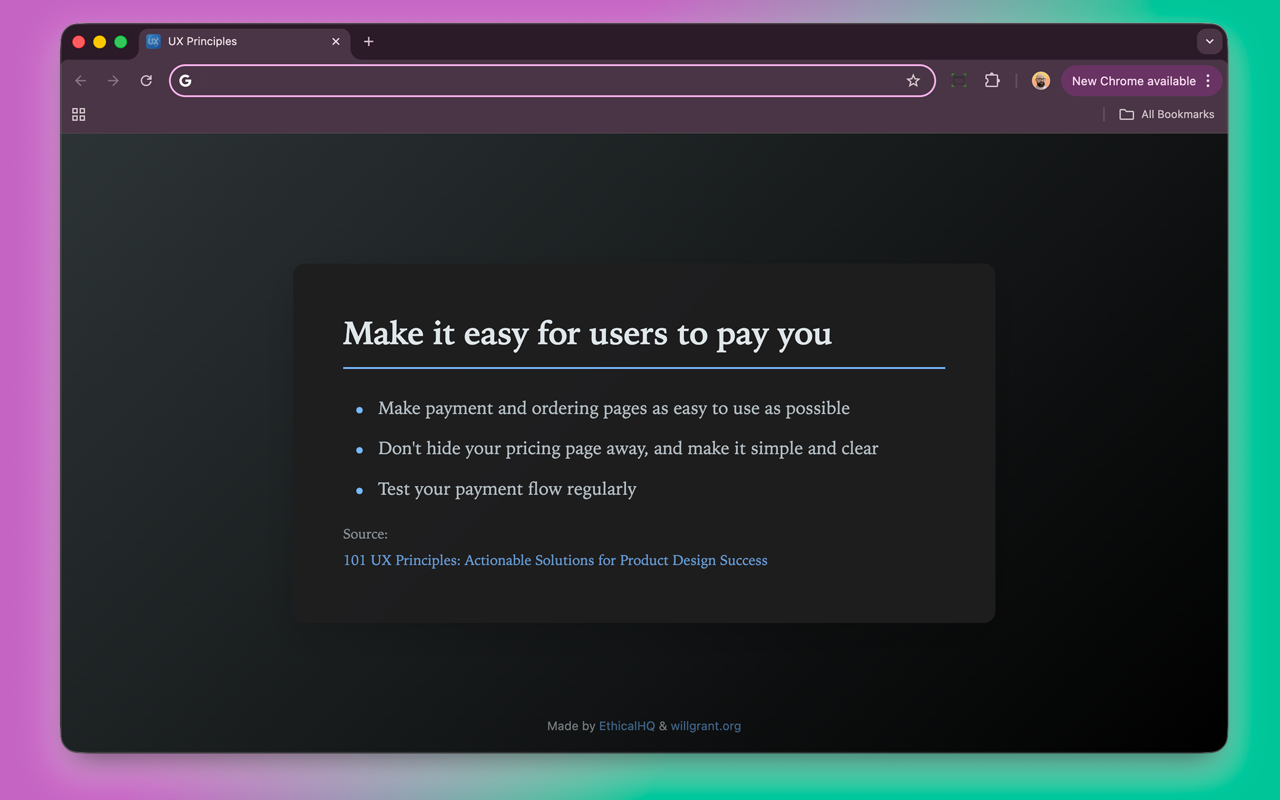This screenshot has height=800, width=1280.
Task: Visit the EthicalHQ link in footer
Action: point(627,726)
